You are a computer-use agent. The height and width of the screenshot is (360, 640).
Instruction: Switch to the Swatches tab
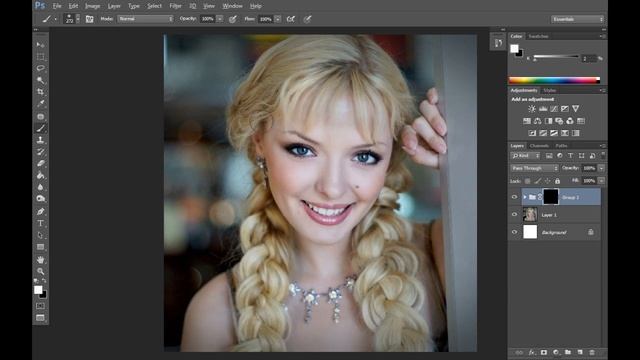[x=538, y=36]
